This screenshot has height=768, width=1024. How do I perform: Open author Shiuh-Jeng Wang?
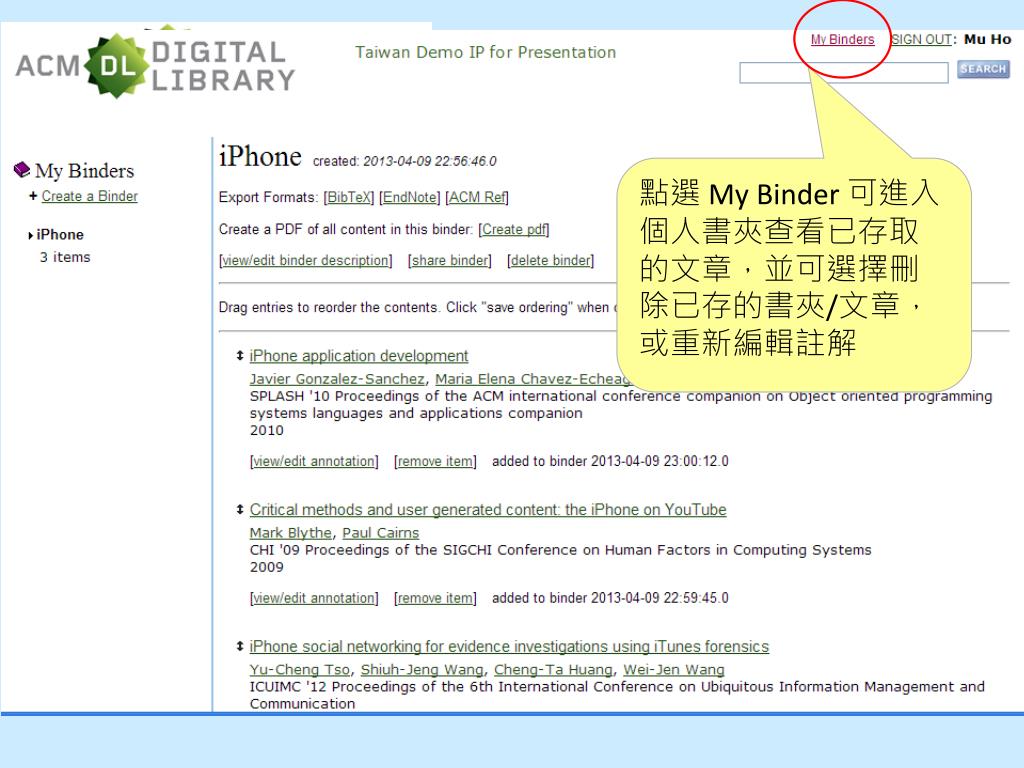(x=423, y=669)
